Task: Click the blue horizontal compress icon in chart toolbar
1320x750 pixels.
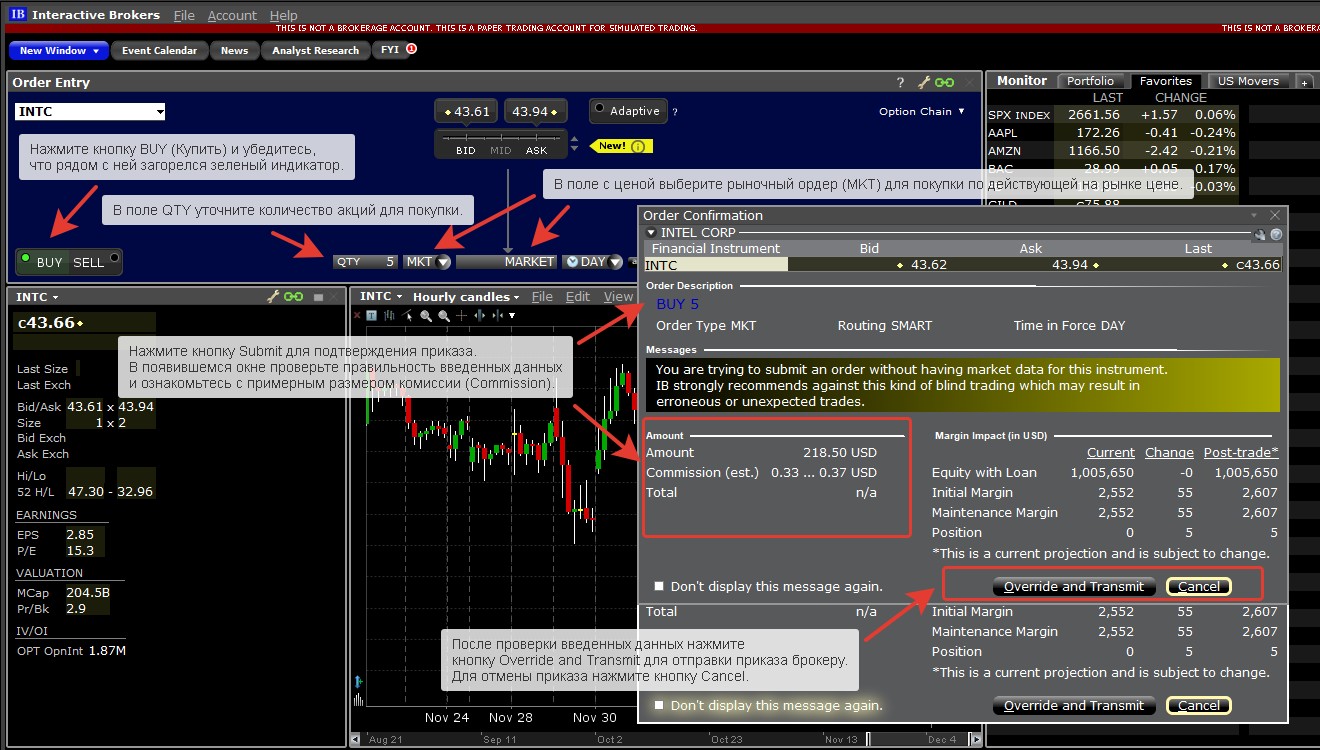Action: [x=497, y=316]
